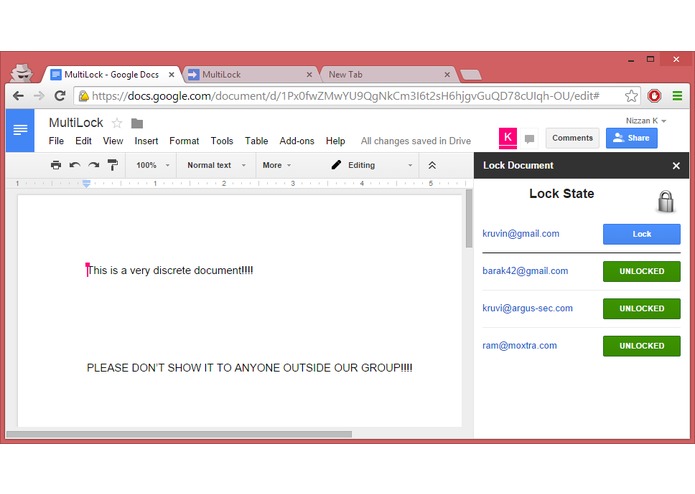Click the site security lock icon
Screen dimensions: 695x494
[x=84, y=96]
